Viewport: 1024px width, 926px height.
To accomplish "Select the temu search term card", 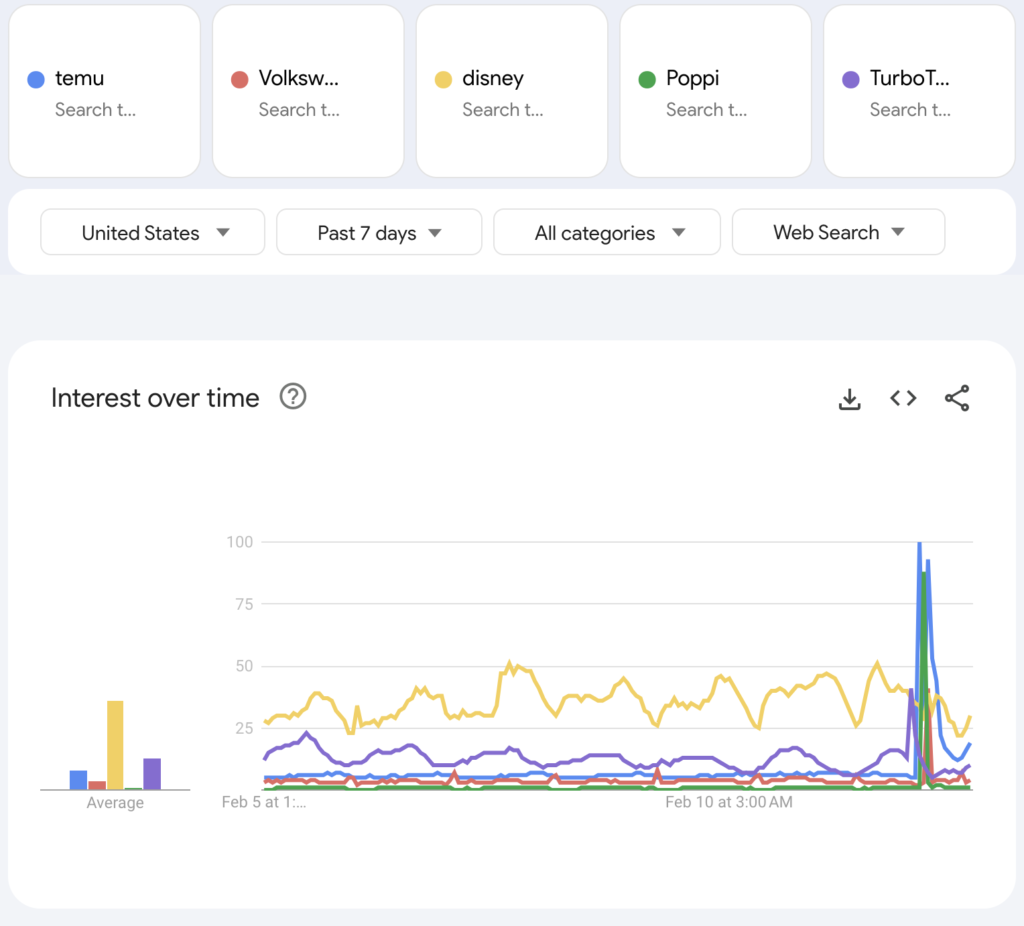I will 105,92.
